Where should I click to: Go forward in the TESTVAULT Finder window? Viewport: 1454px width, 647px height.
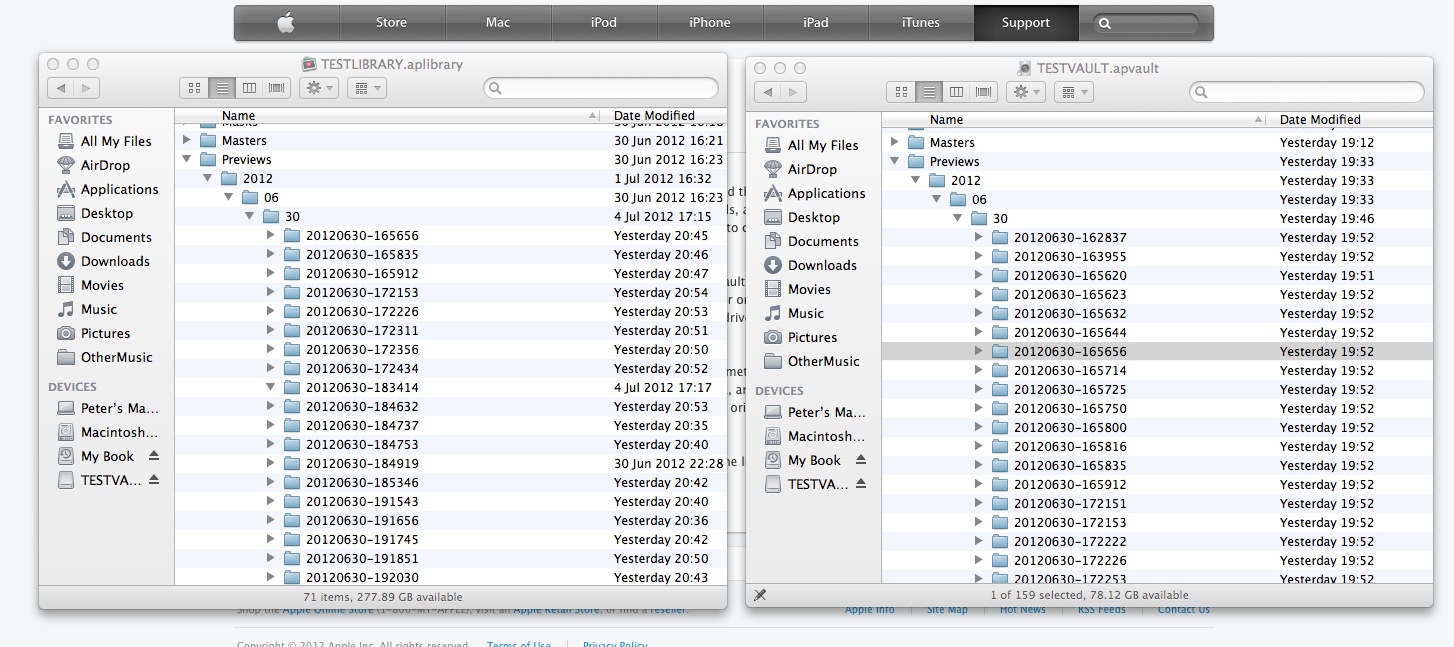(x=795, y=92)
